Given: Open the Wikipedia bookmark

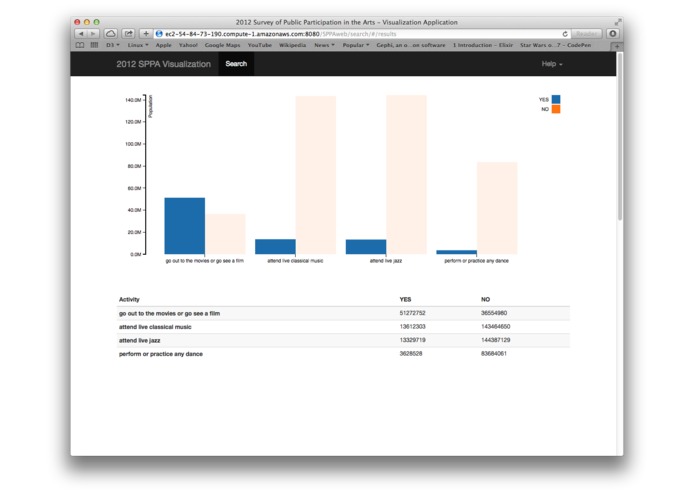Looking at the screenshot, I should [x=293, y=45].
